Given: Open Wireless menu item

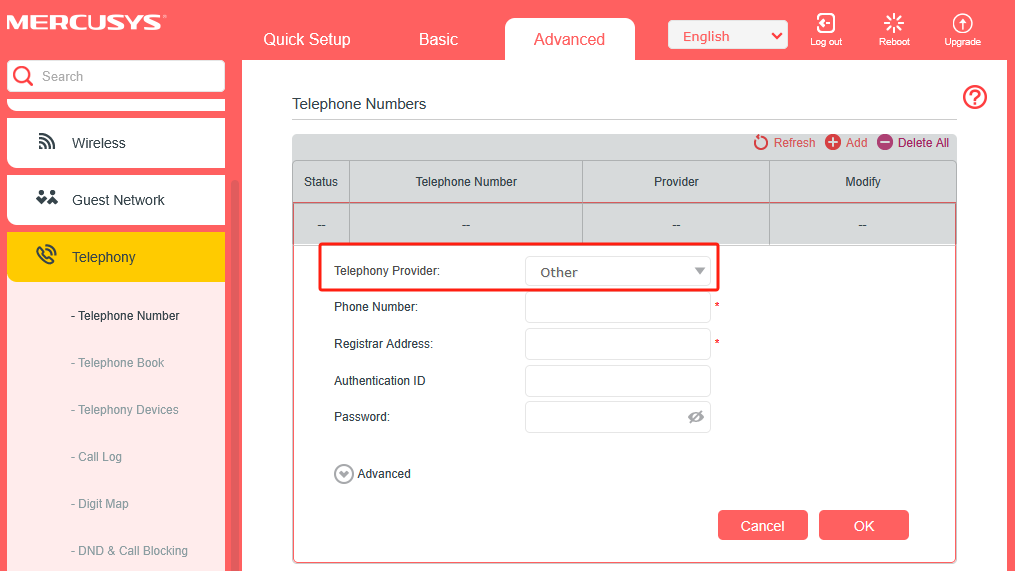Looking at the screenshot, I should click(116, 143).
